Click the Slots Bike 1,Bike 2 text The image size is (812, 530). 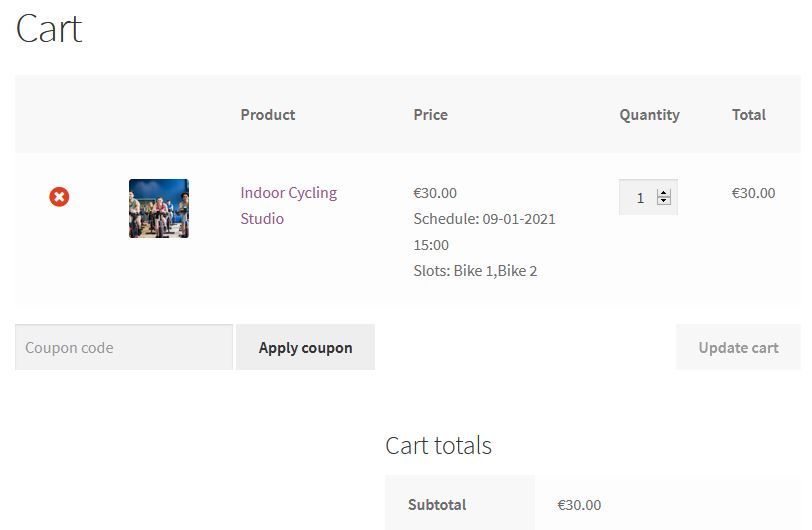475,271
